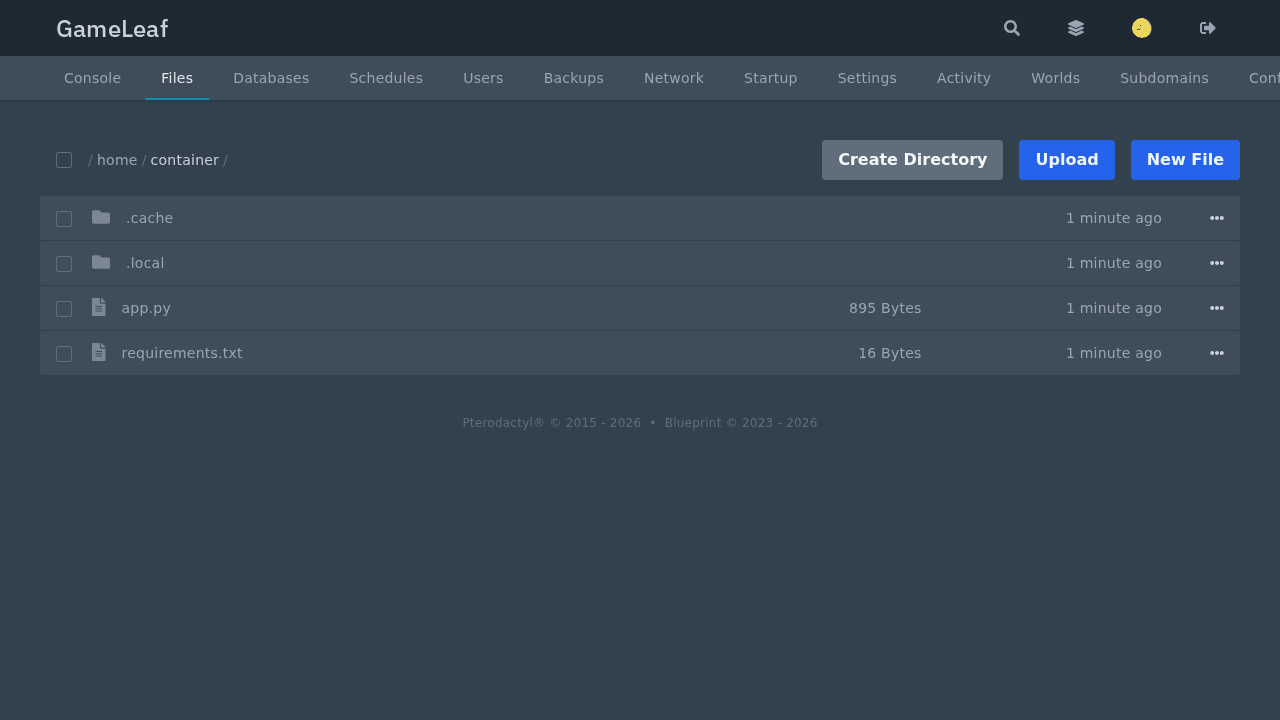Open the search magnifier icon
The height and width of the screenshot is (720, 1280).
[1012, 28]
